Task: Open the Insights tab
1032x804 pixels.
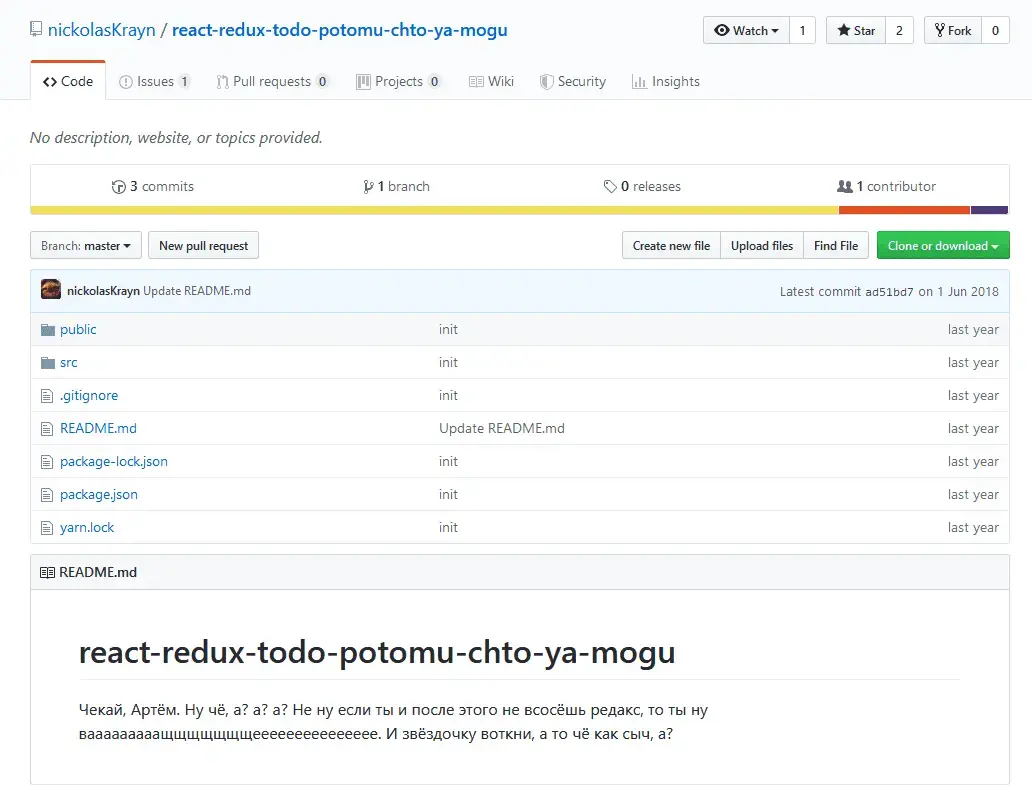Action: point(665,82)
